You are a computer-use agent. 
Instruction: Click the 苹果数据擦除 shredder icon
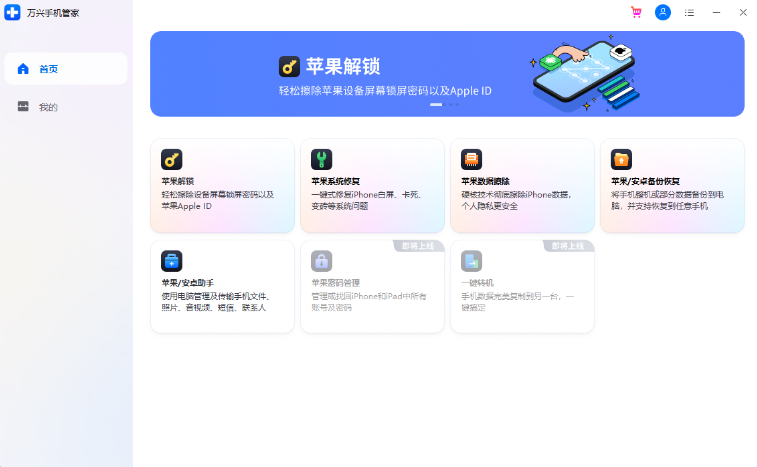pyautogui.click(x=471, y=159)
